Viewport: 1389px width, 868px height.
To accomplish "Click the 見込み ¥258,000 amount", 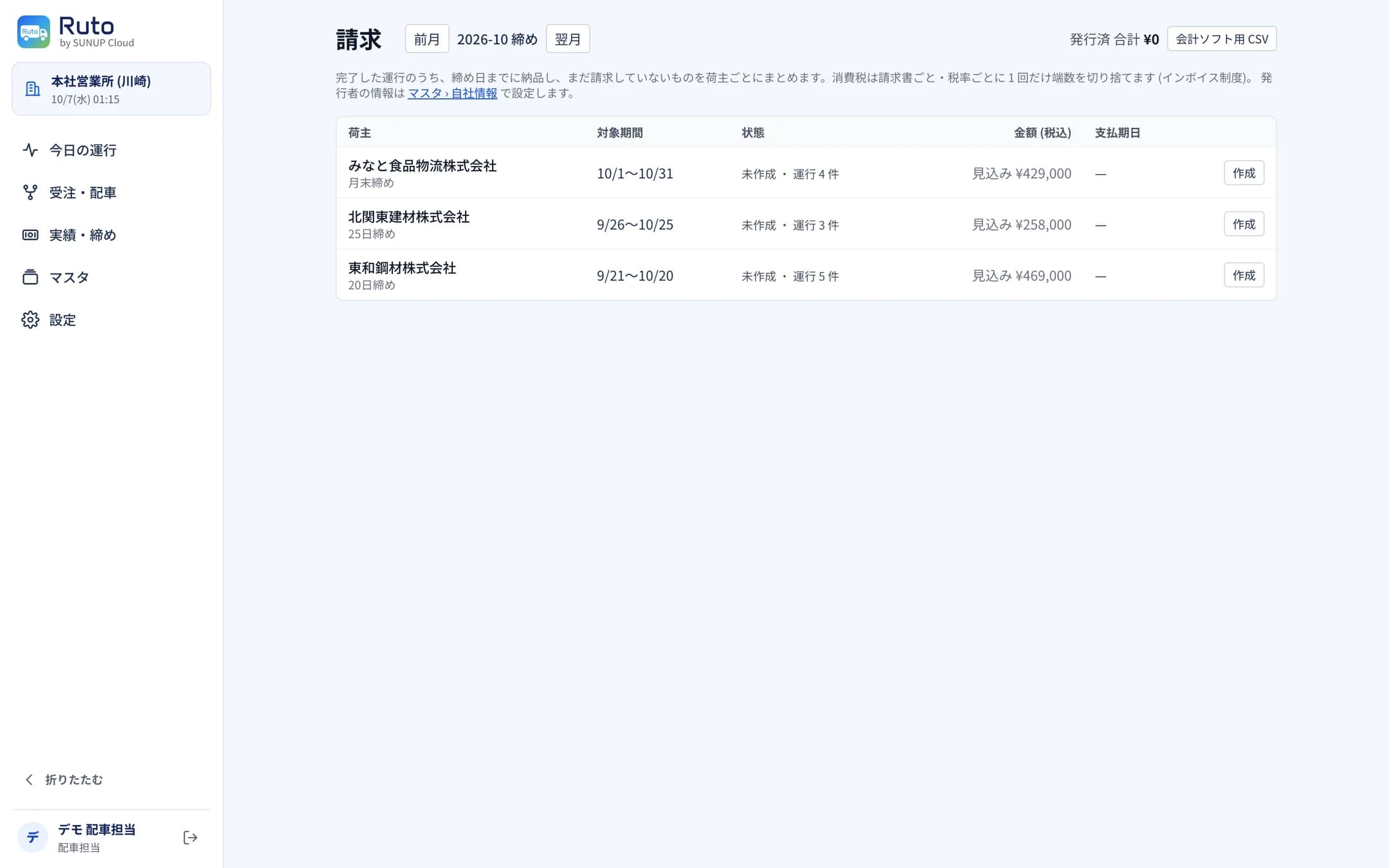I will (x=1021, y=224).
